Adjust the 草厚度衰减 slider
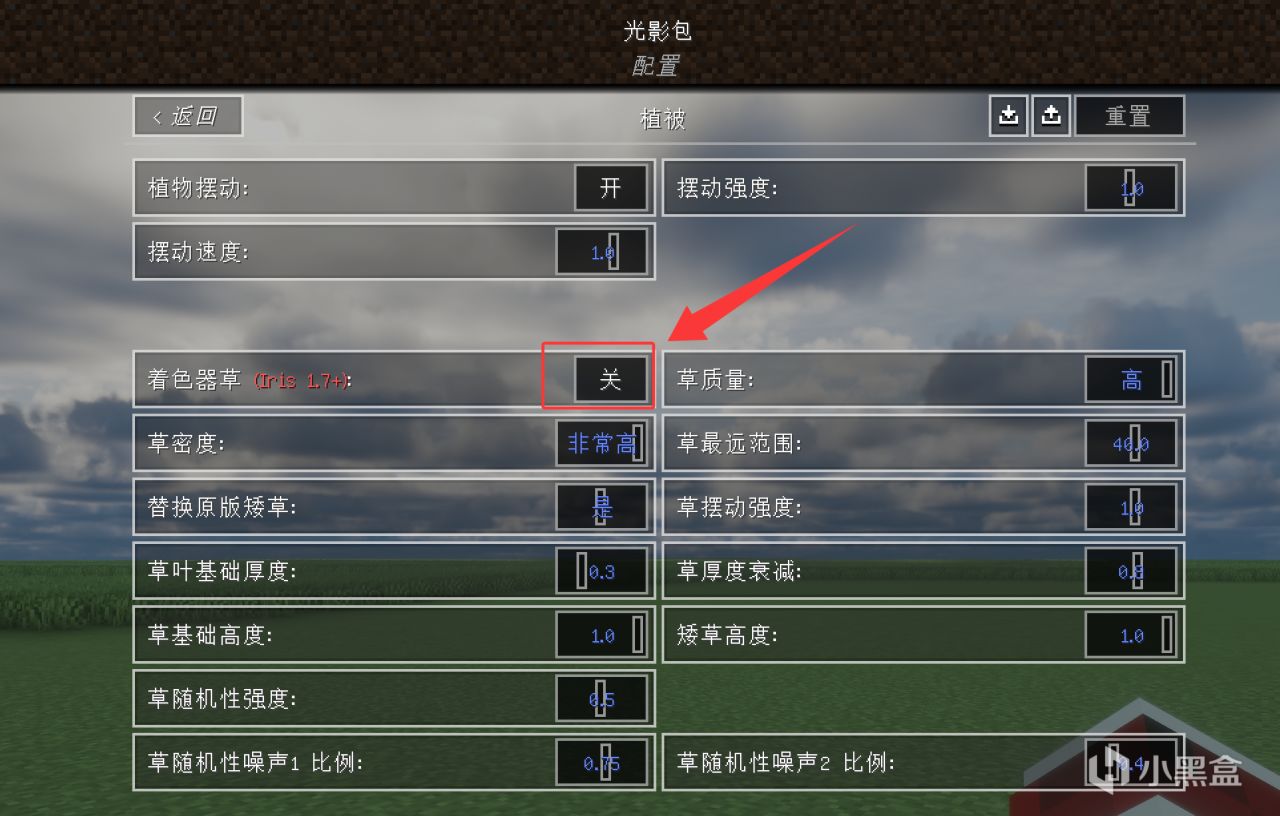 (1131, 571)
